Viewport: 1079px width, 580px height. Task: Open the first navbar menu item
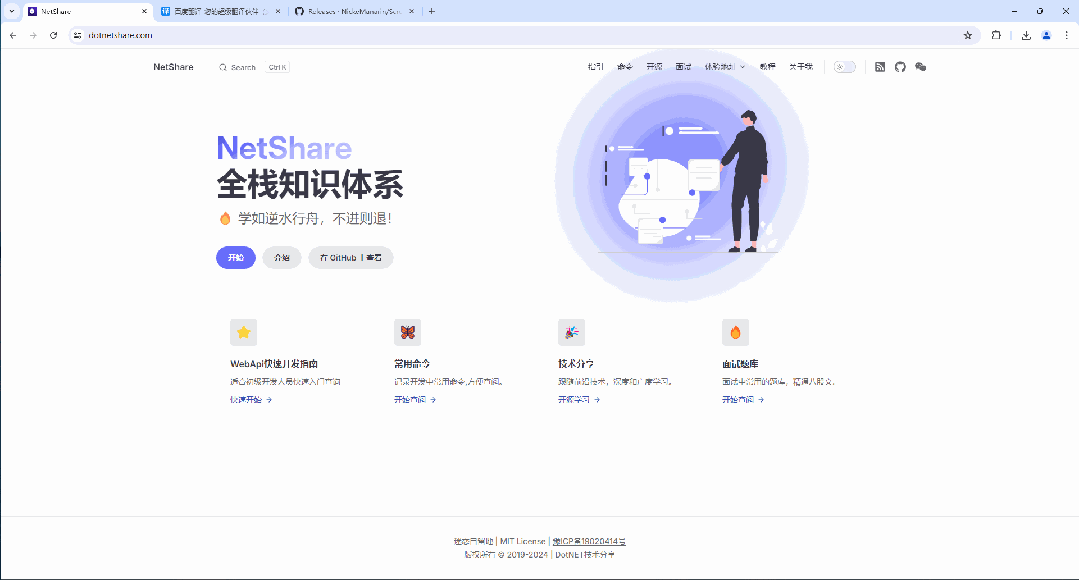coord(595,67)
